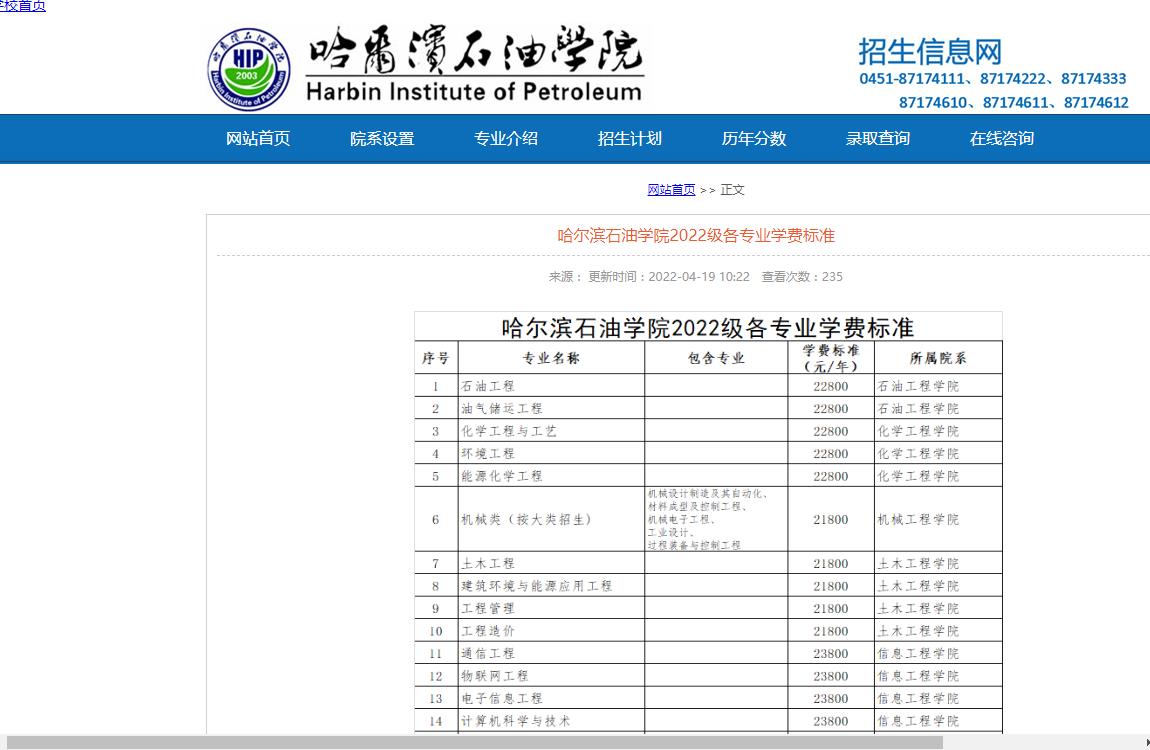Click the 所属院系 table header
The width and height of the screenshot is (1150, 750).
pyautogui.click(x=937, y=358)
